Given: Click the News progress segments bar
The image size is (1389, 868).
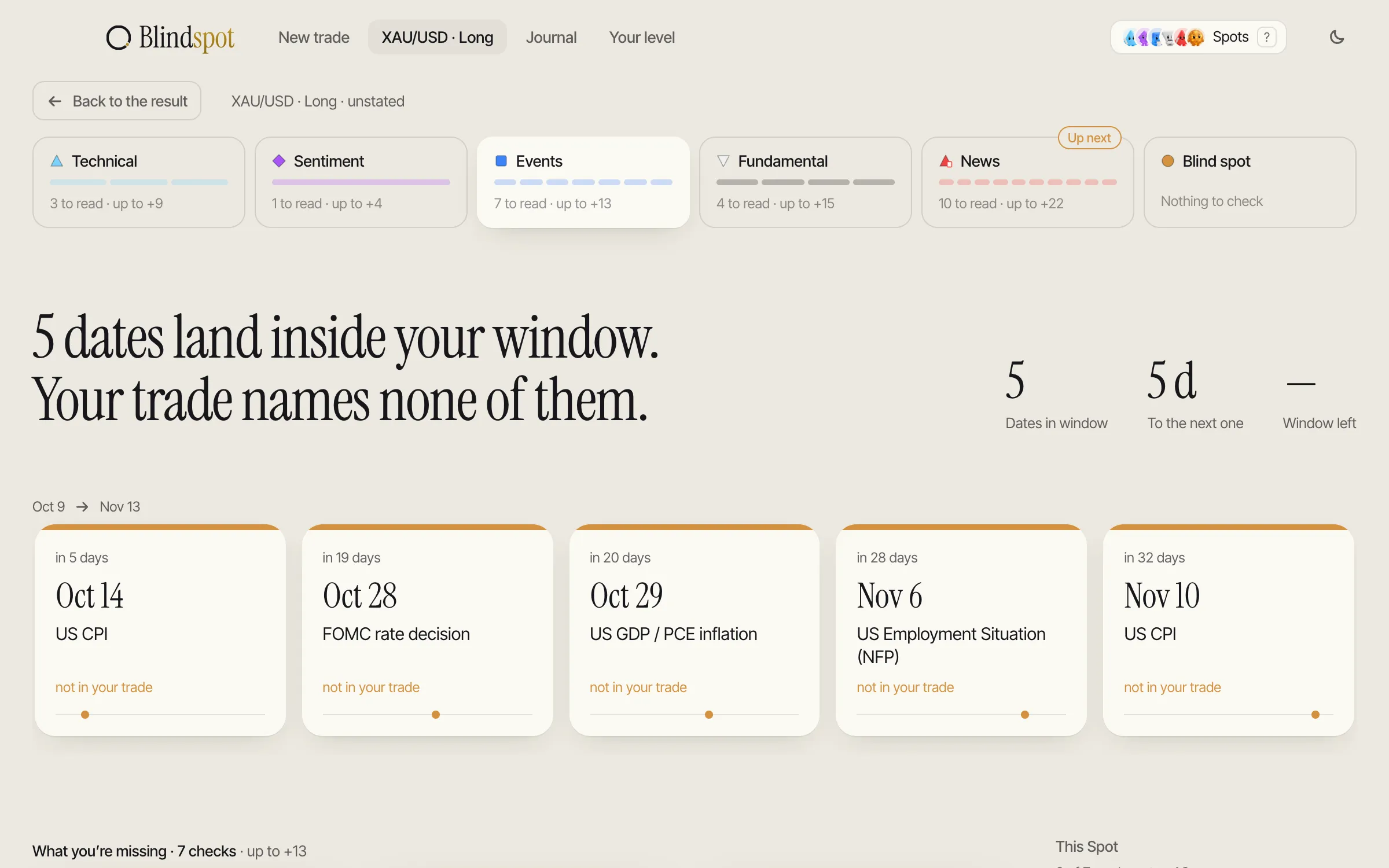Looking at the screenshot, I should pos(1028,182).
